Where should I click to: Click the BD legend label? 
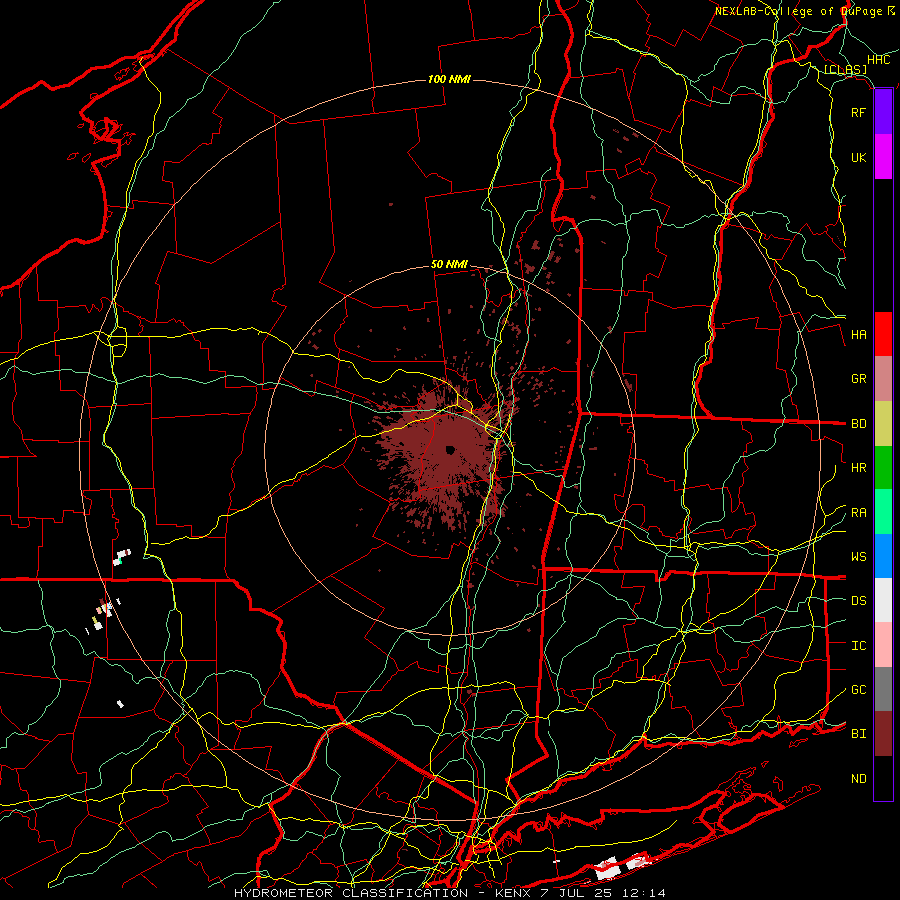(x=858, y=424)
